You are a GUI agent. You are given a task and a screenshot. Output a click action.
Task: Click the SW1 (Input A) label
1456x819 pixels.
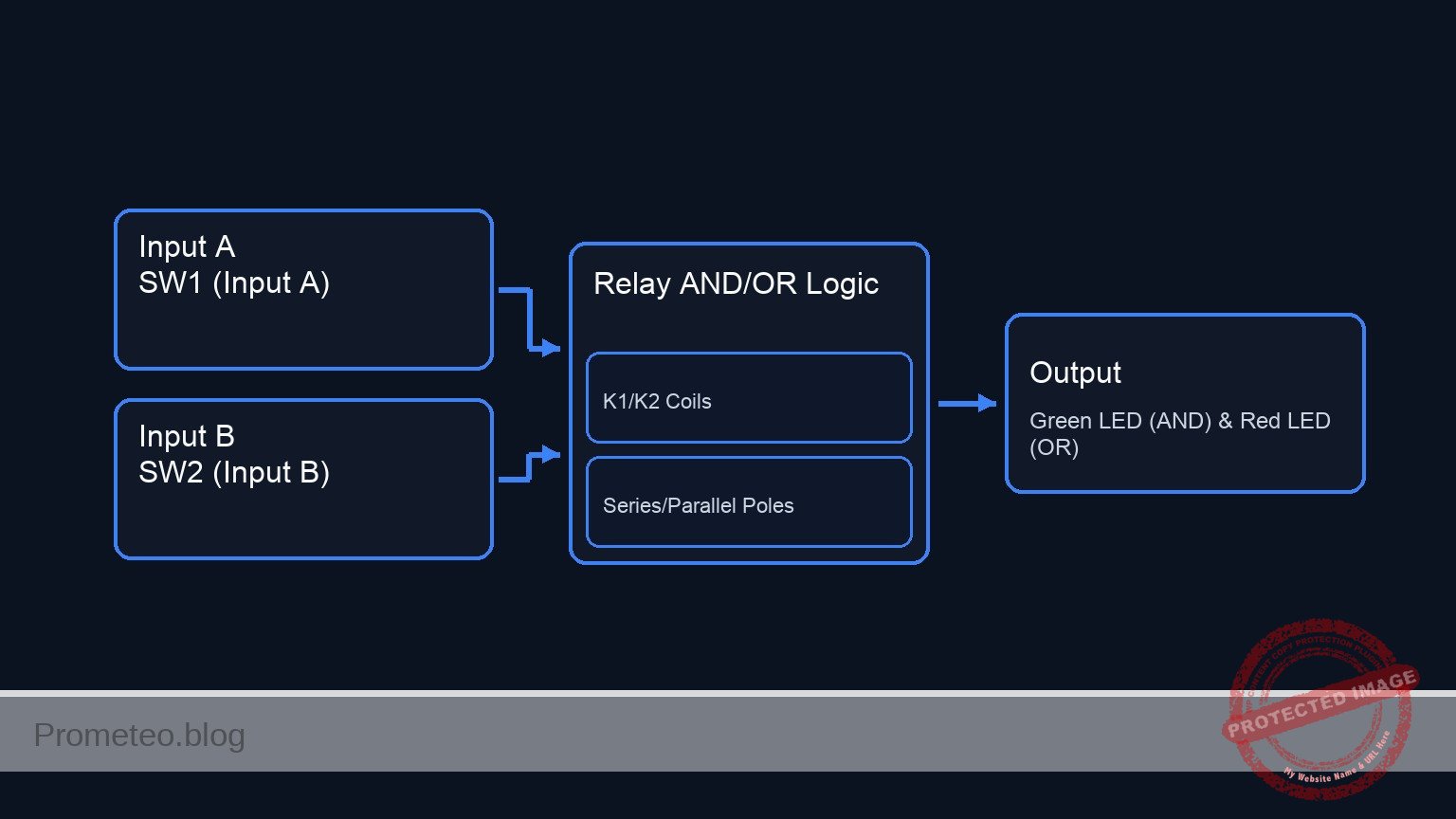coord(234,282)
